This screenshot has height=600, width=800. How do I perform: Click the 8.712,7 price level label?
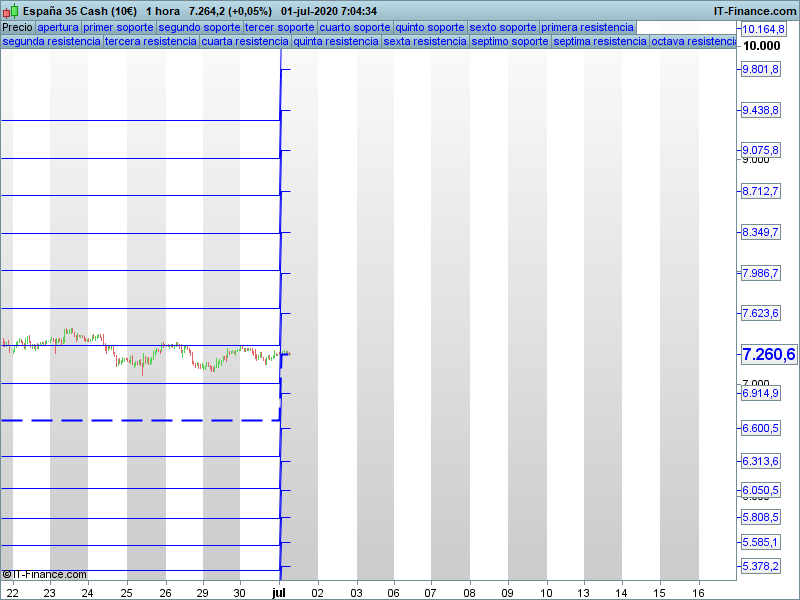pyautogui.click(x=761, y=191)
